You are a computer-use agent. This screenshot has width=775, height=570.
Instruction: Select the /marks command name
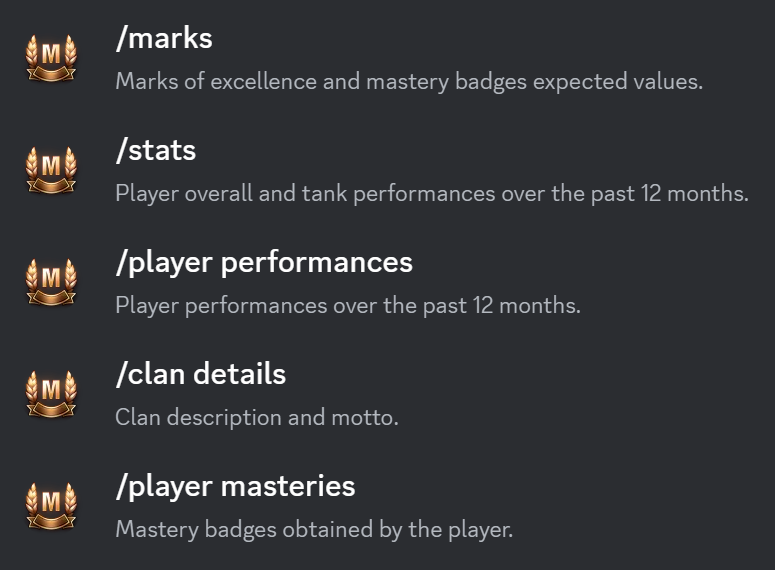tap(164, 39)
